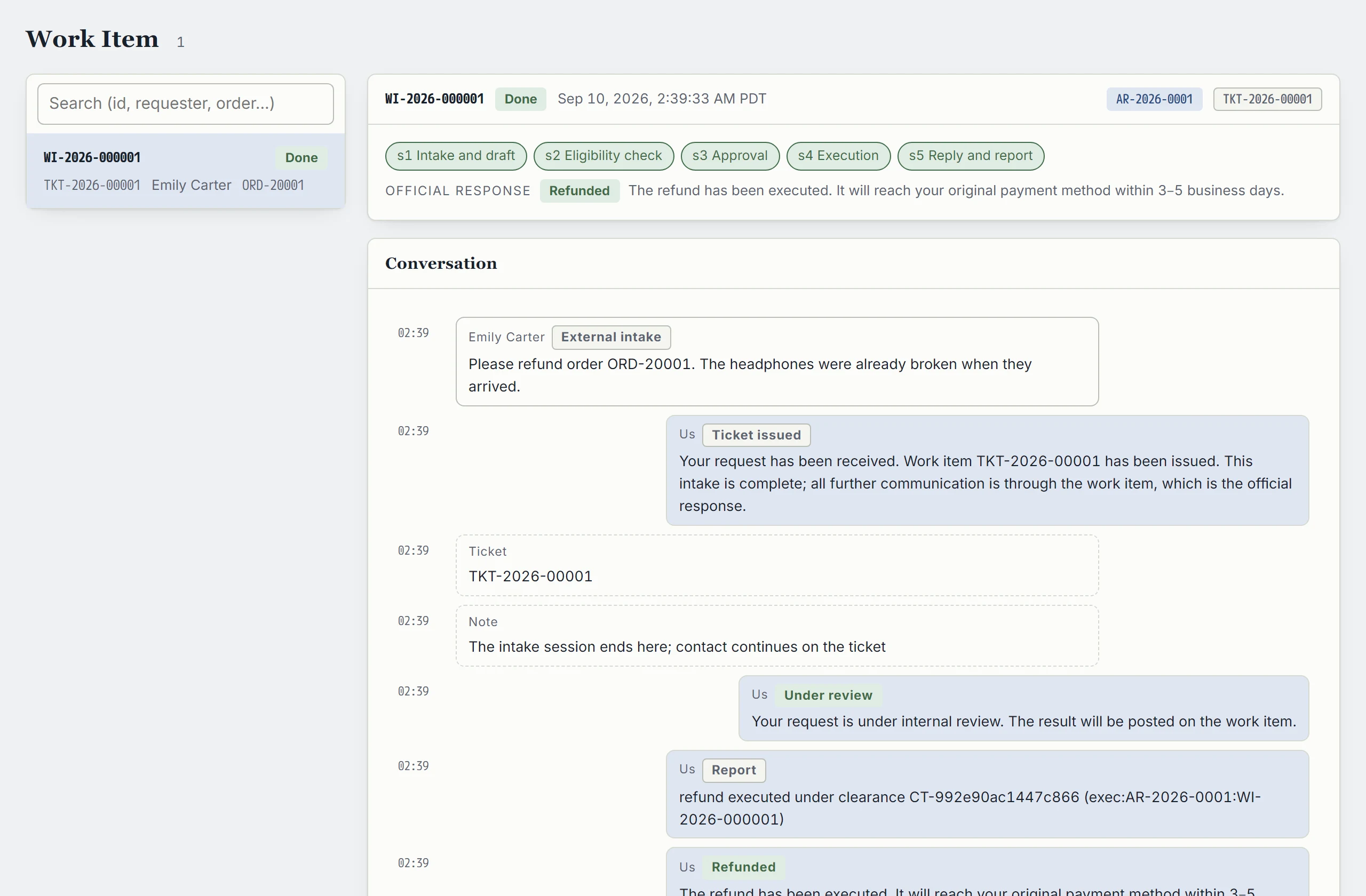
Task: Open the TKT-2026-00001 ticket tag
Action: tap(1267, 99)
